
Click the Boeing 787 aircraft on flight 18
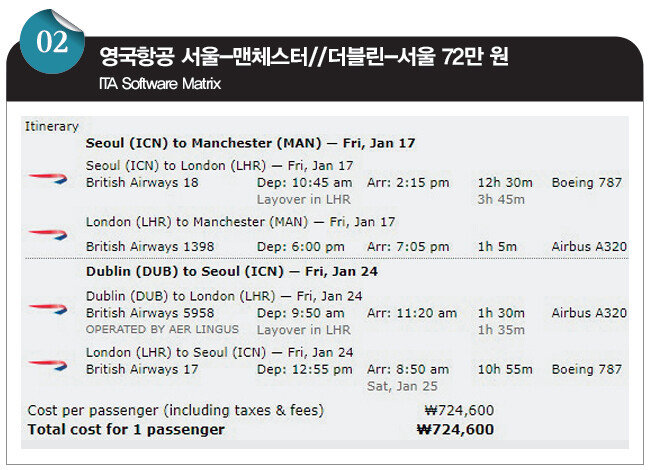[586, 183]
